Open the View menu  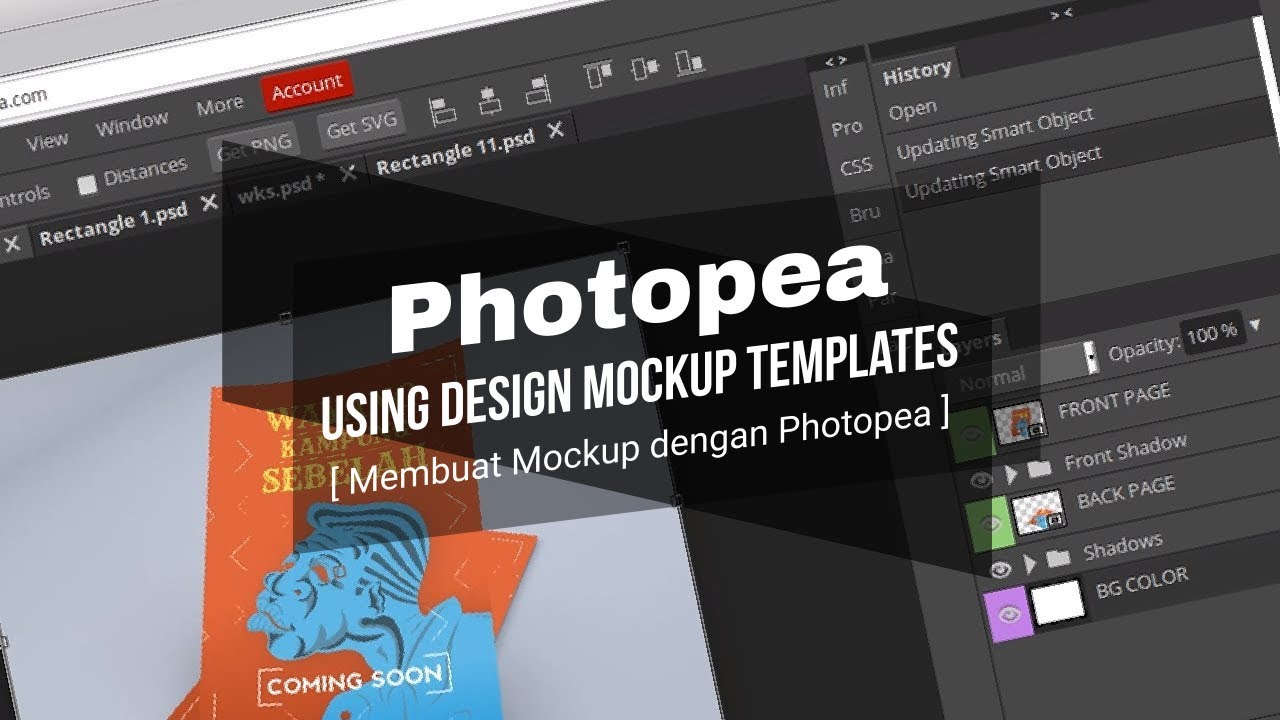pos(47,141)
